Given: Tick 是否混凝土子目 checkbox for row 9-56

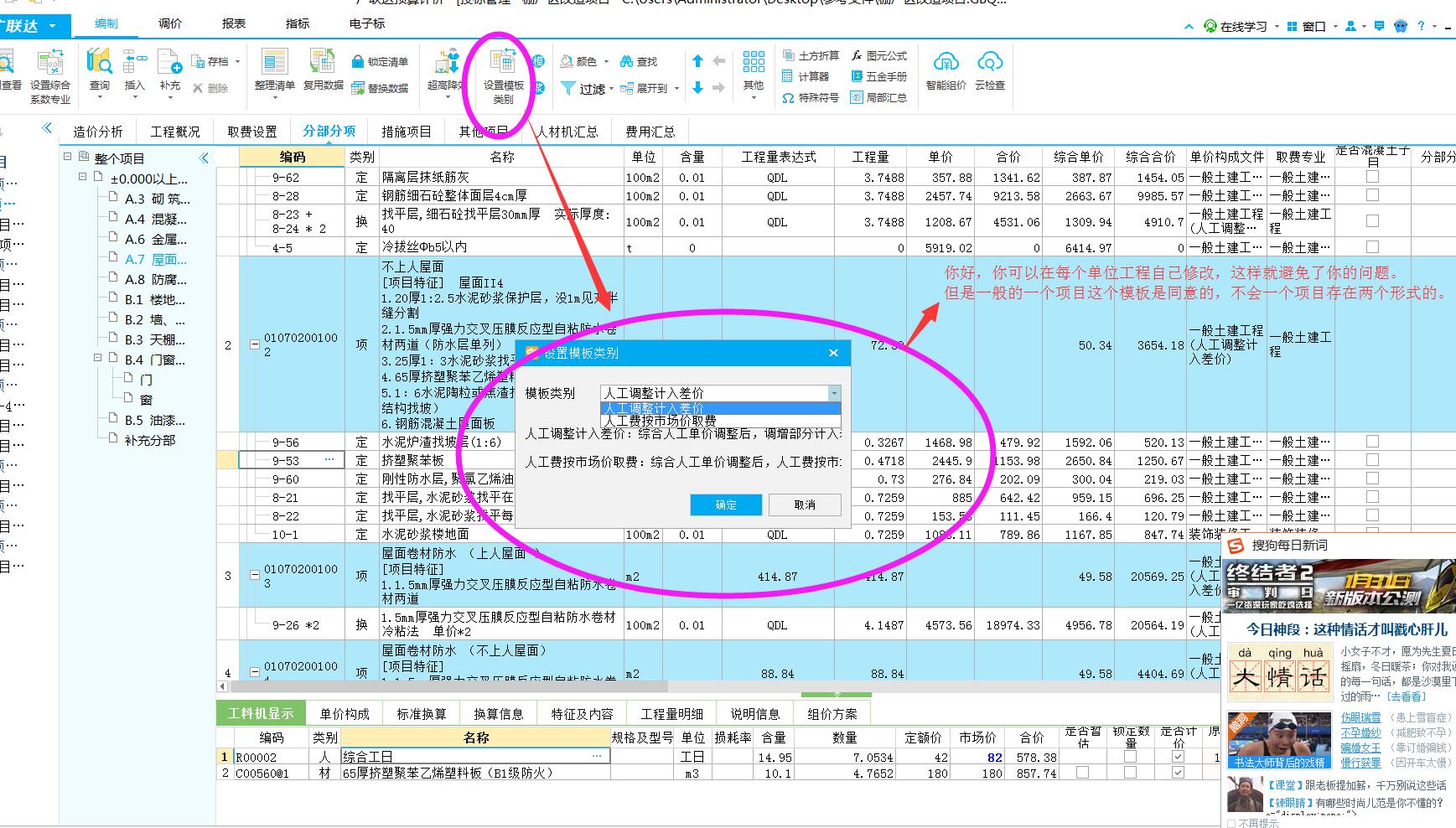Looking at the screenshot, I should tap(1372, 441).
